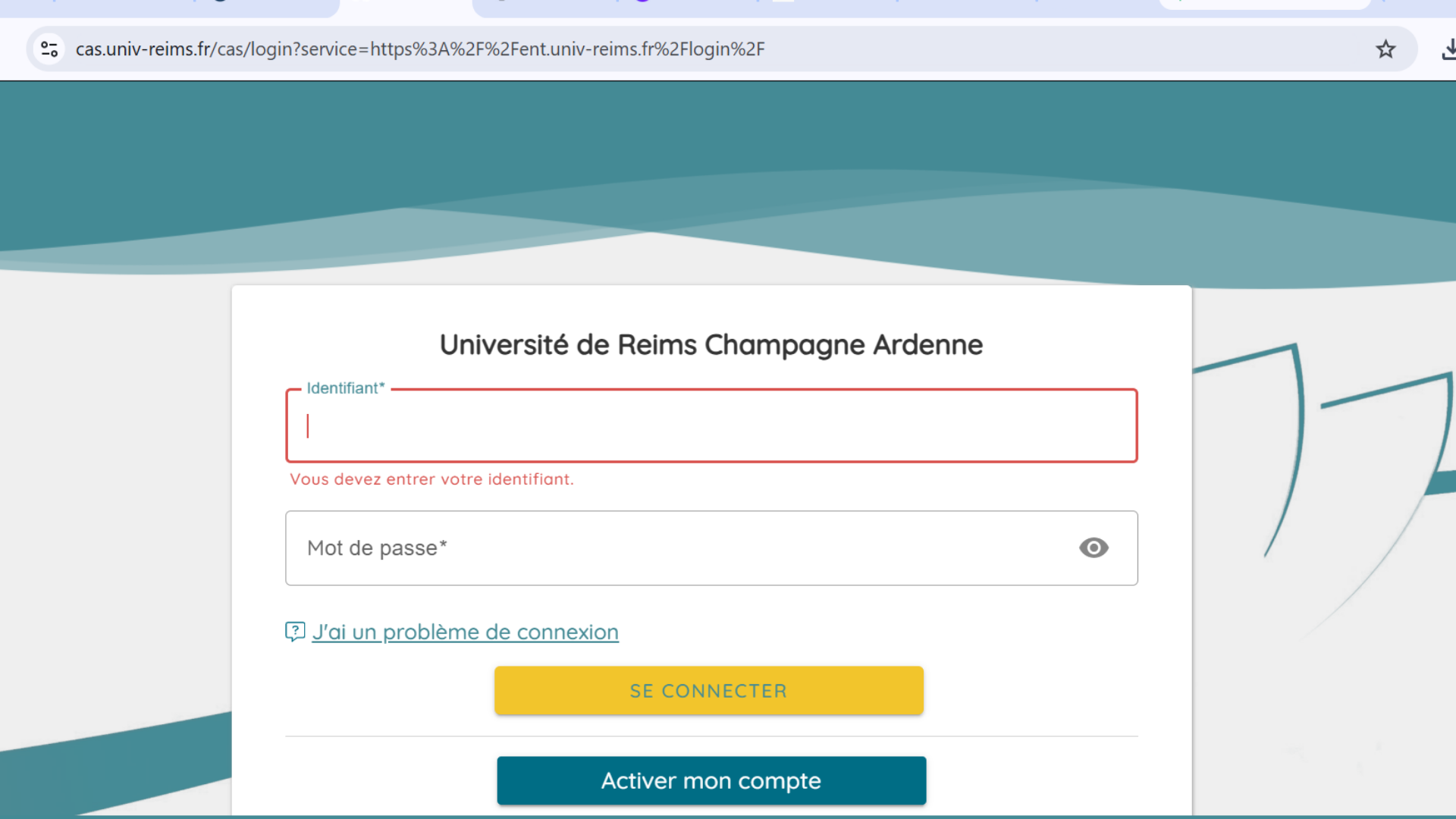1456x819 pixels.
Task: Select the active white browser tab
Action: (x=406, y=8)
